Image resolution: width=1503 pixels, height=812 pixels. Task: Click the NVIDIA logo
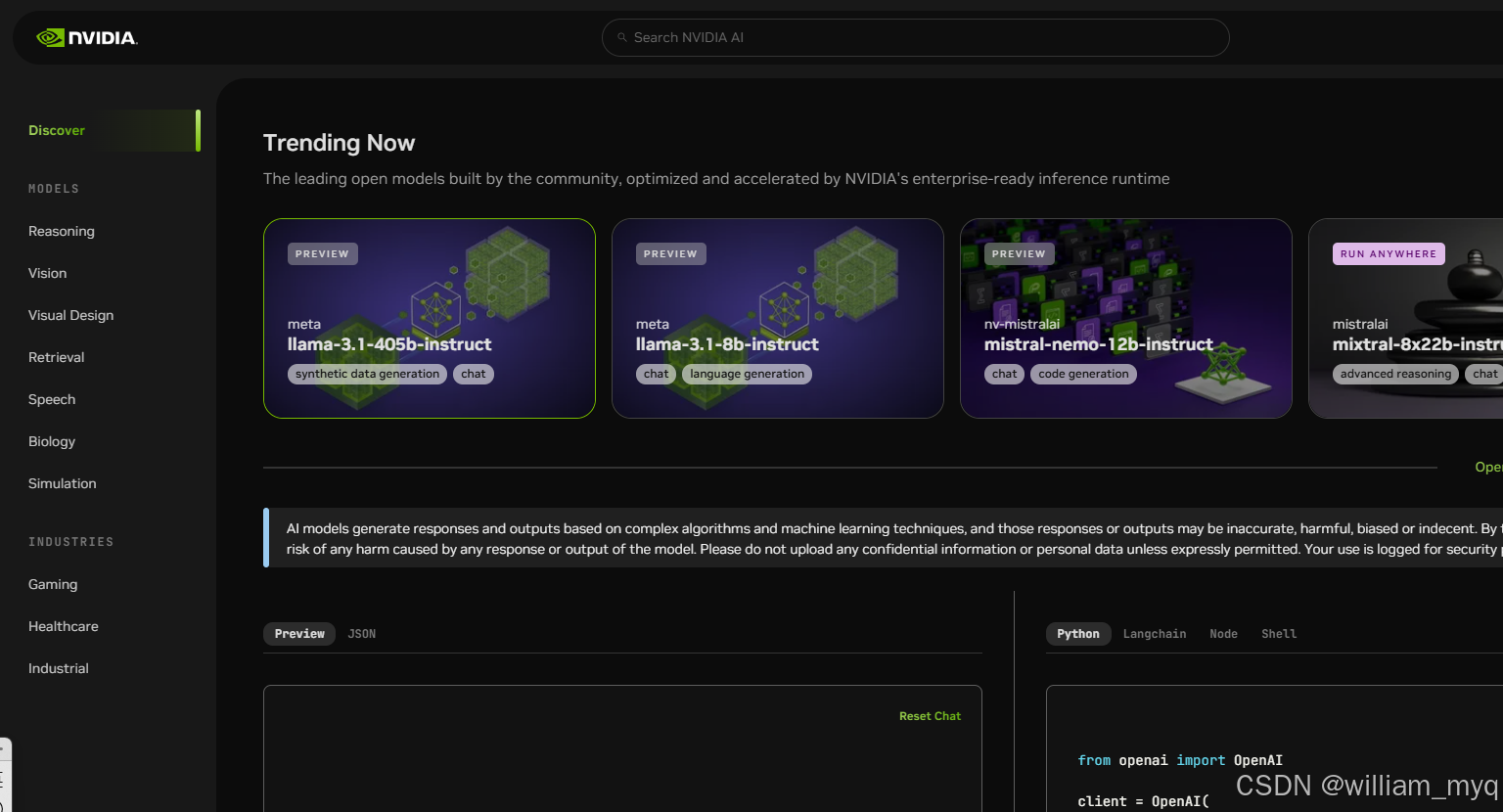[x=87, y=37]
